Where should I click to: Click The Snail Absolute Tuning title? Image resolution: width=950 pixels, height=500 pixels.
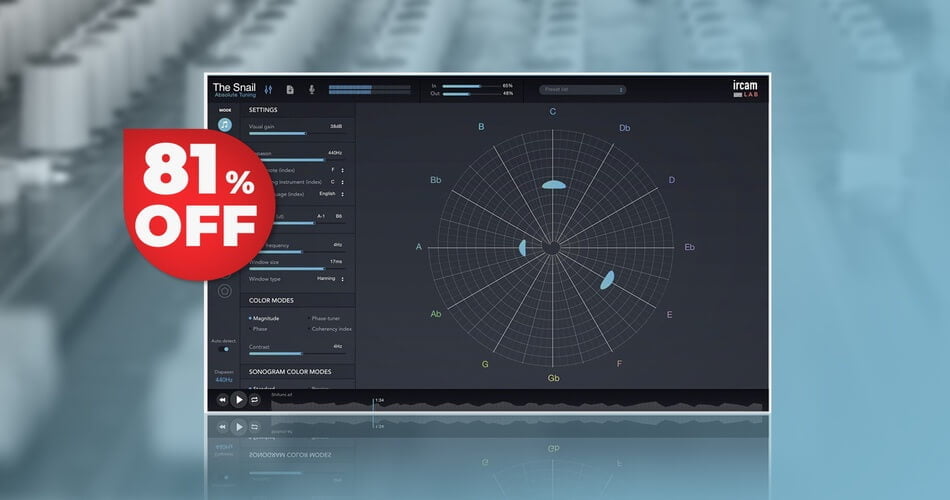(x=234, y=90)
